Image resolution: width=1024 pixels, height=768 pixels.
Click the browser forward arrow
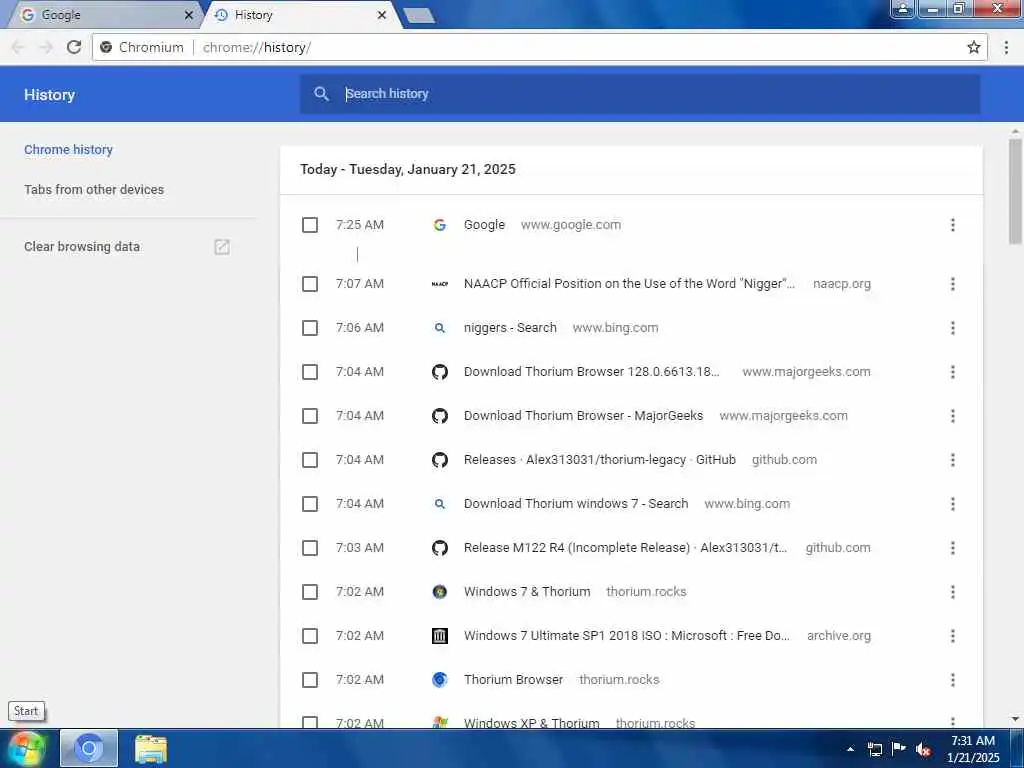click(x=46, y=47)
